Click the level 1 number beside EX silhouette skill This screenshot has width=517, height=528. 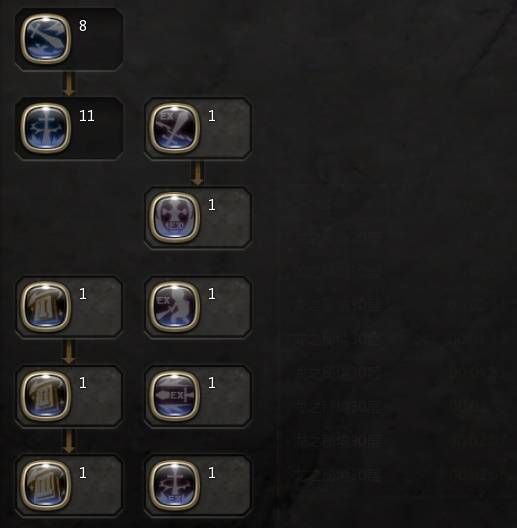coord(212,294)
